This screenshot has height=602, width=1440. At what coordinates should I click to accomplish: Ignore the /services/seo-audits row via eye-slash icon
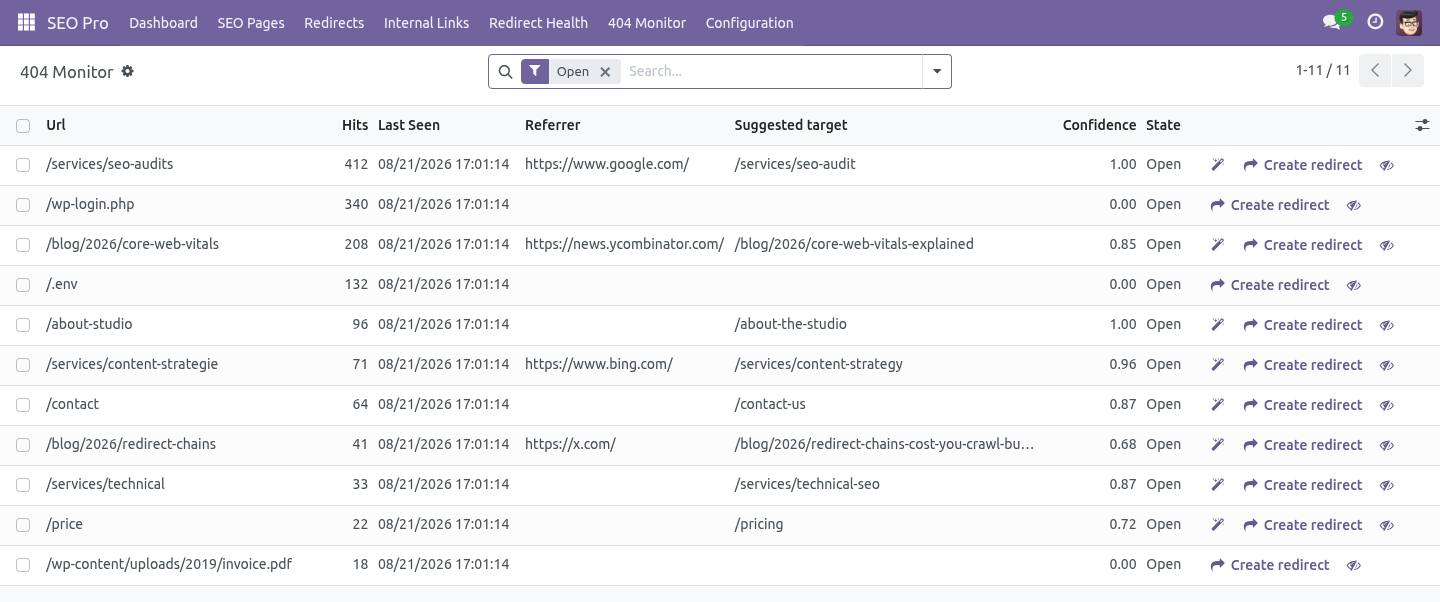coord(1387,165)
